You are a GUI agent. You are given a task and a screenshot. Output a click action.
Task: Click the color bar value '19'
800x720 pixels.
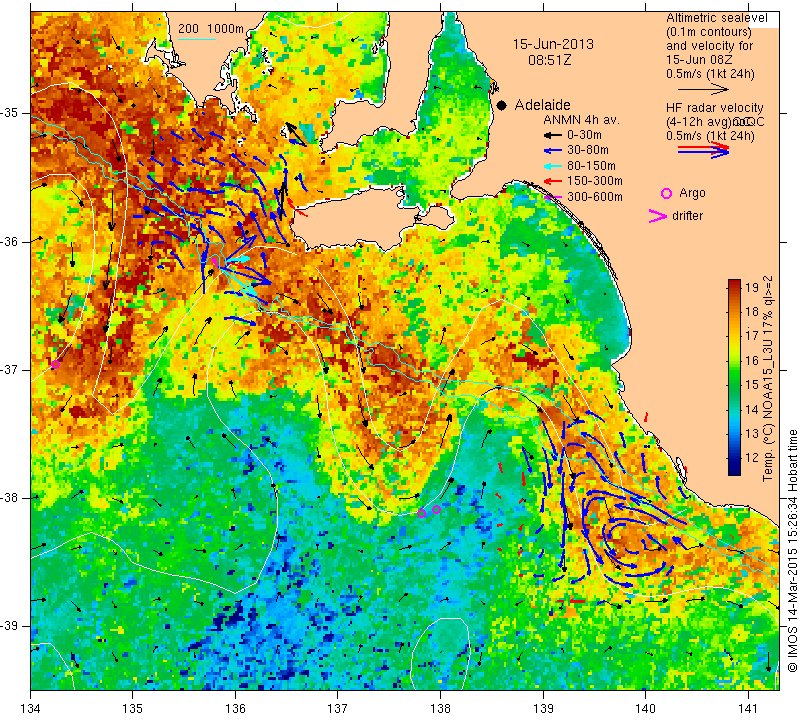(753, 287)
